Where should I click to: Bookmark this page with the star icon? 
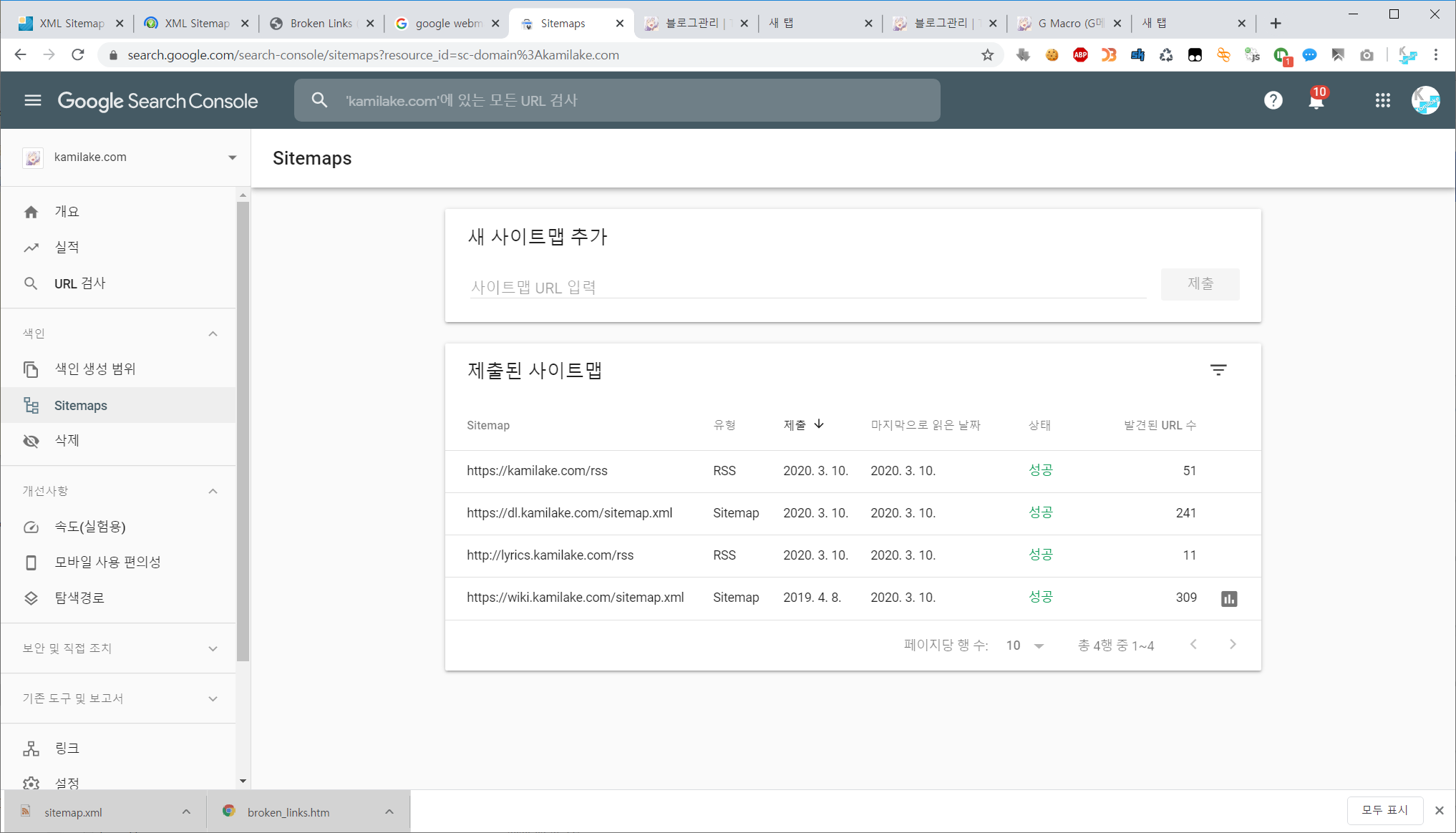[x=987, y=55]
